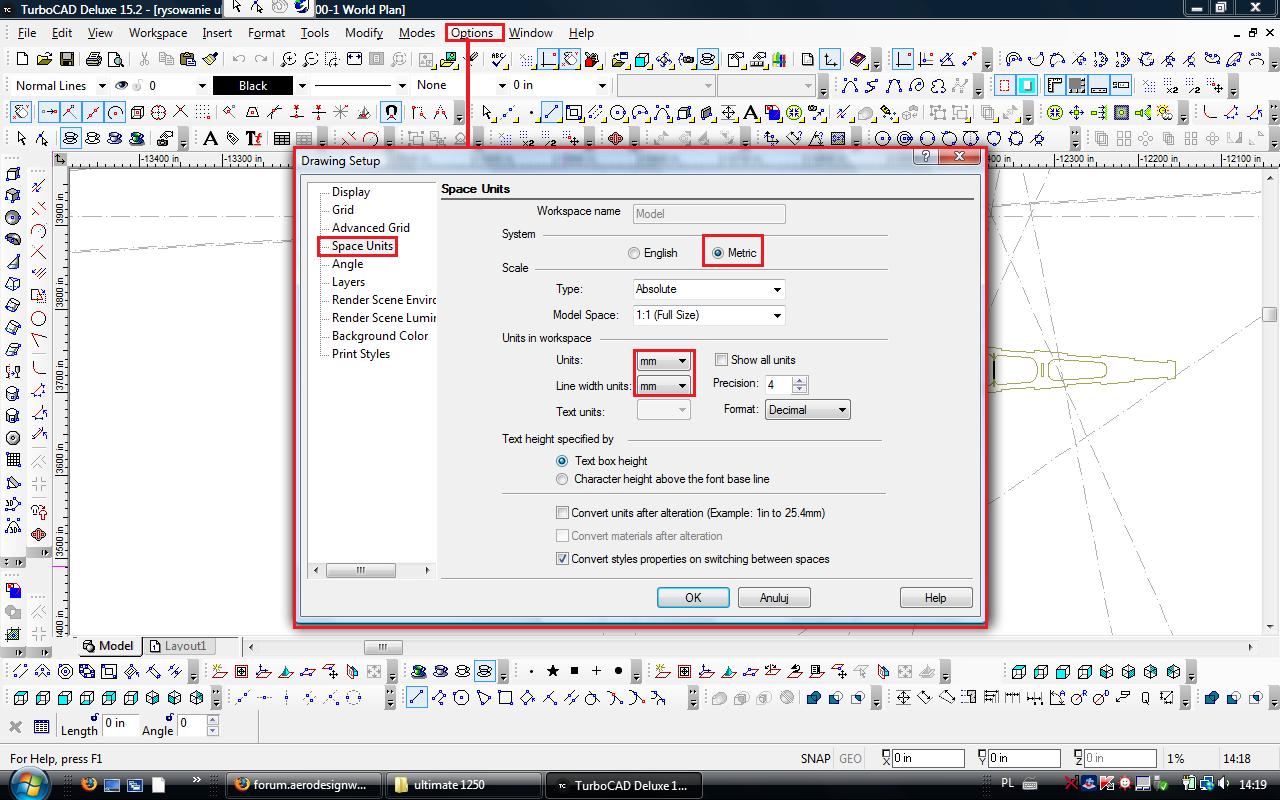1280x800 pixels.
Task: Select the large Text tool 'A' icon
Action: click(210, 138)
